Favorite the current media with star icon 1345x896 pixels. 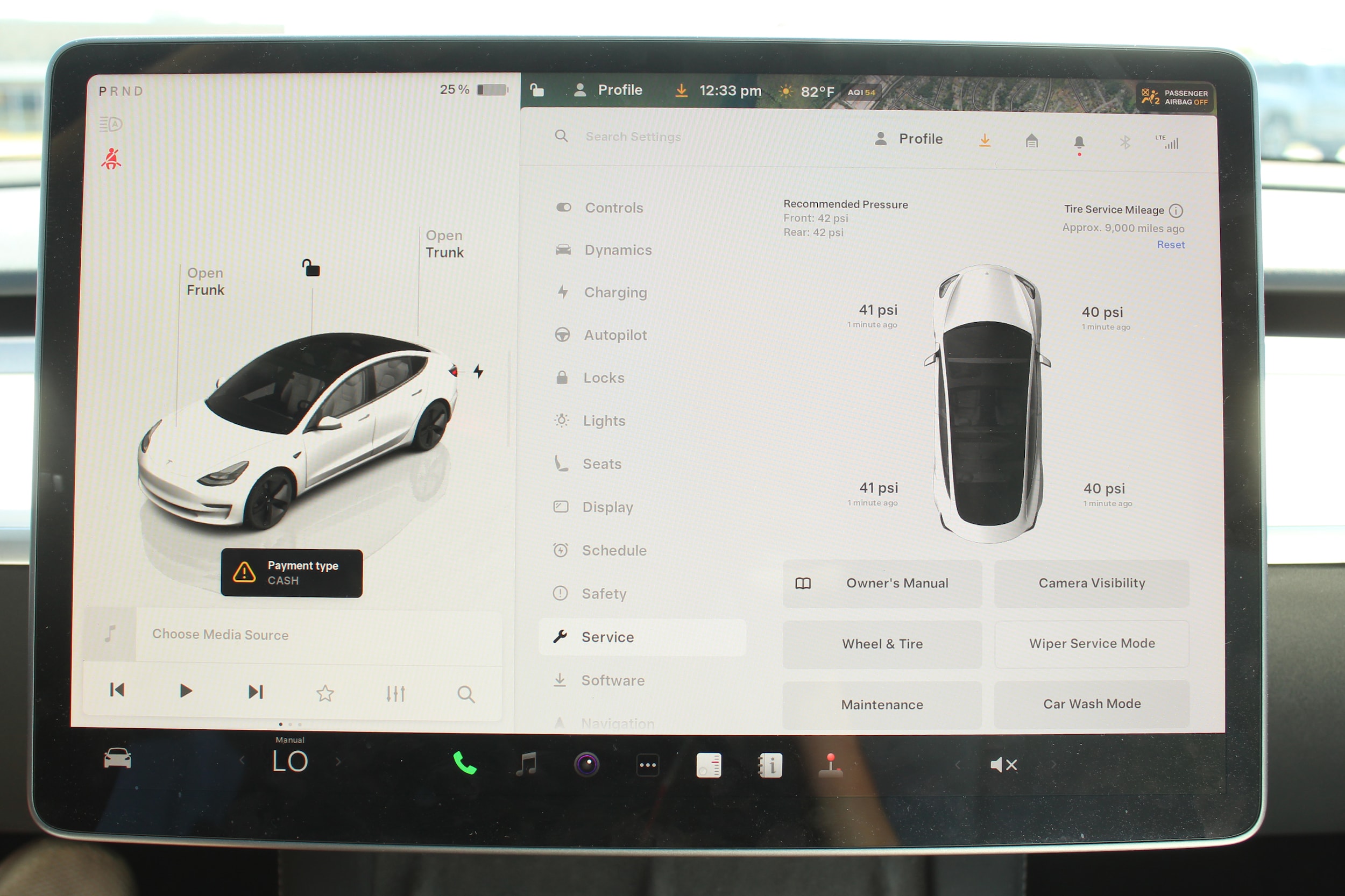325,693
